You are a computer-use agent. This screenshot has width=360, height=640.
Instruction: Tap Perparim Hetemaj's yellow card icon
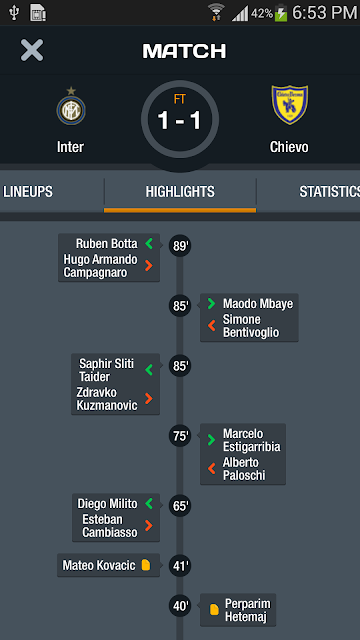(x=214, y=609)
